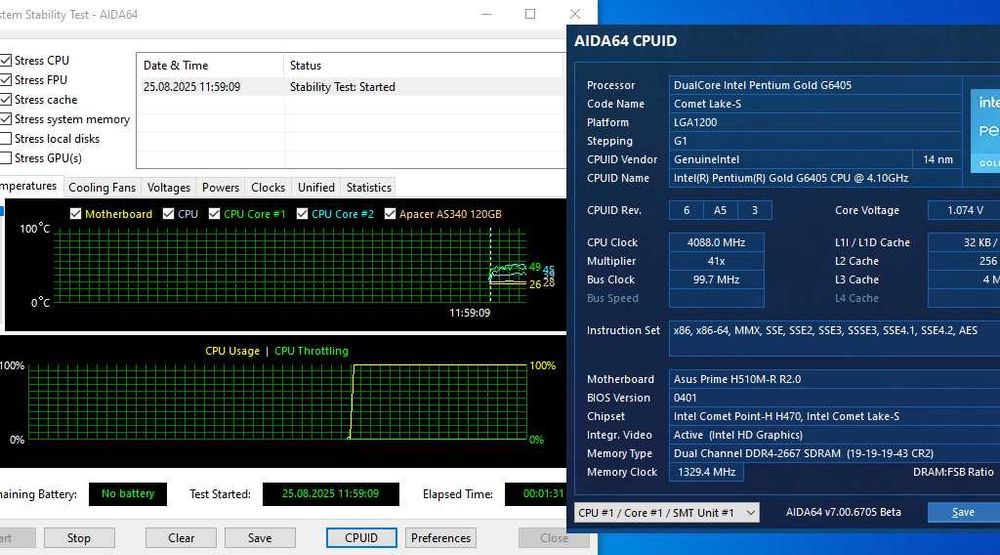Open the Unified tab
The width and height of the screenshot is (1000, 555).
(x=316, y=188)
